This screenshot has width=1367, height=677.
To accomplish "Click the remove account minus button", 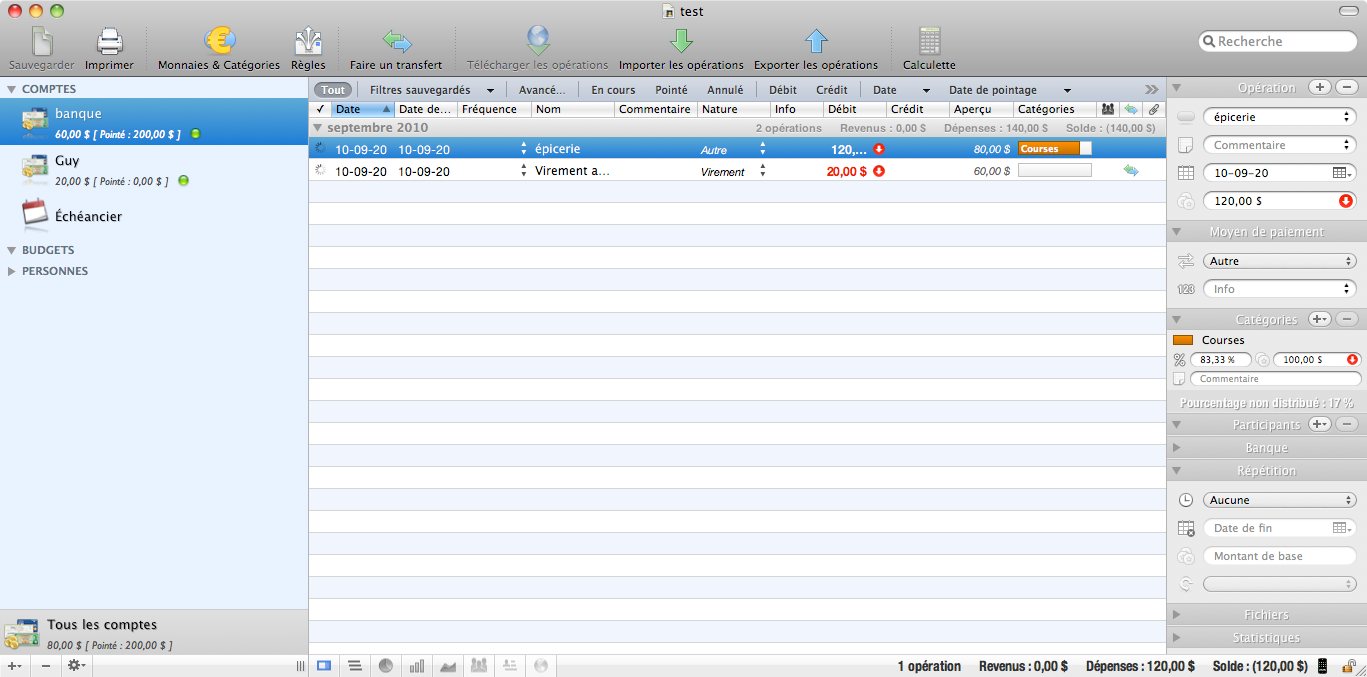I will click(46, 666).
